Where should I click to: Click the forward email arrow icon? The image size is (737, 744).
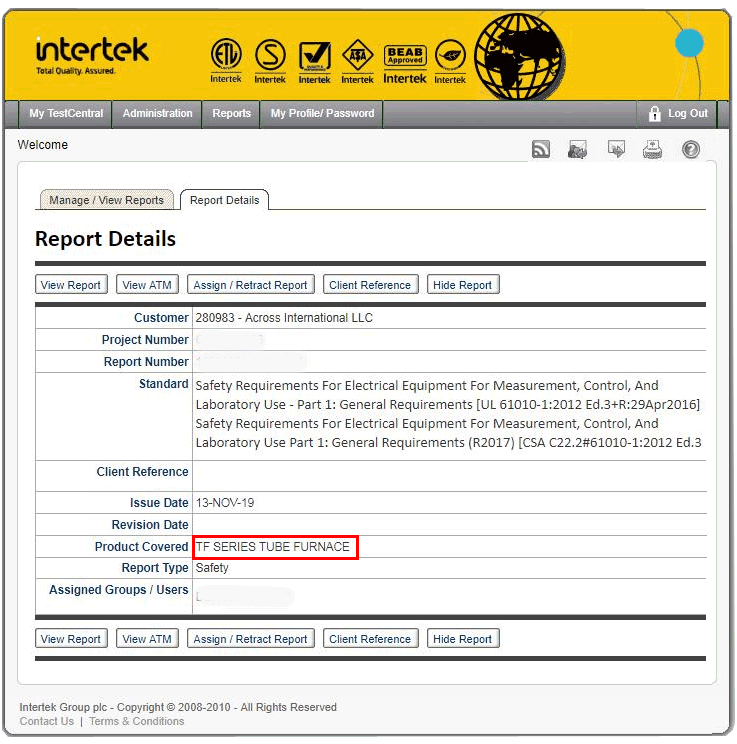pos(617,150)
